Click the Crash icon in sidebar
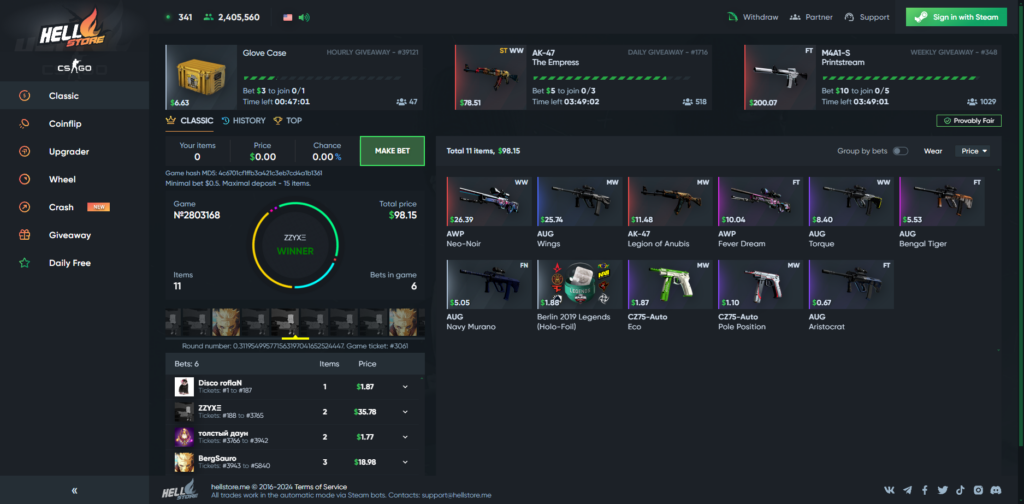This screenshot has height=504, width=1024. coord(24,207)
